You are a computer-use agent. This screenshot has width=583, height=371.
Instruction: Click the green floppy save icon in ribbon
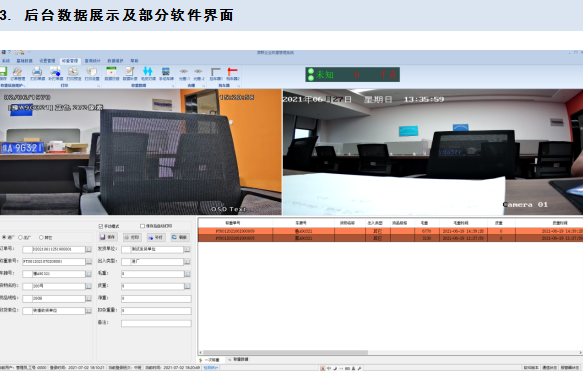tap(3, 72)
